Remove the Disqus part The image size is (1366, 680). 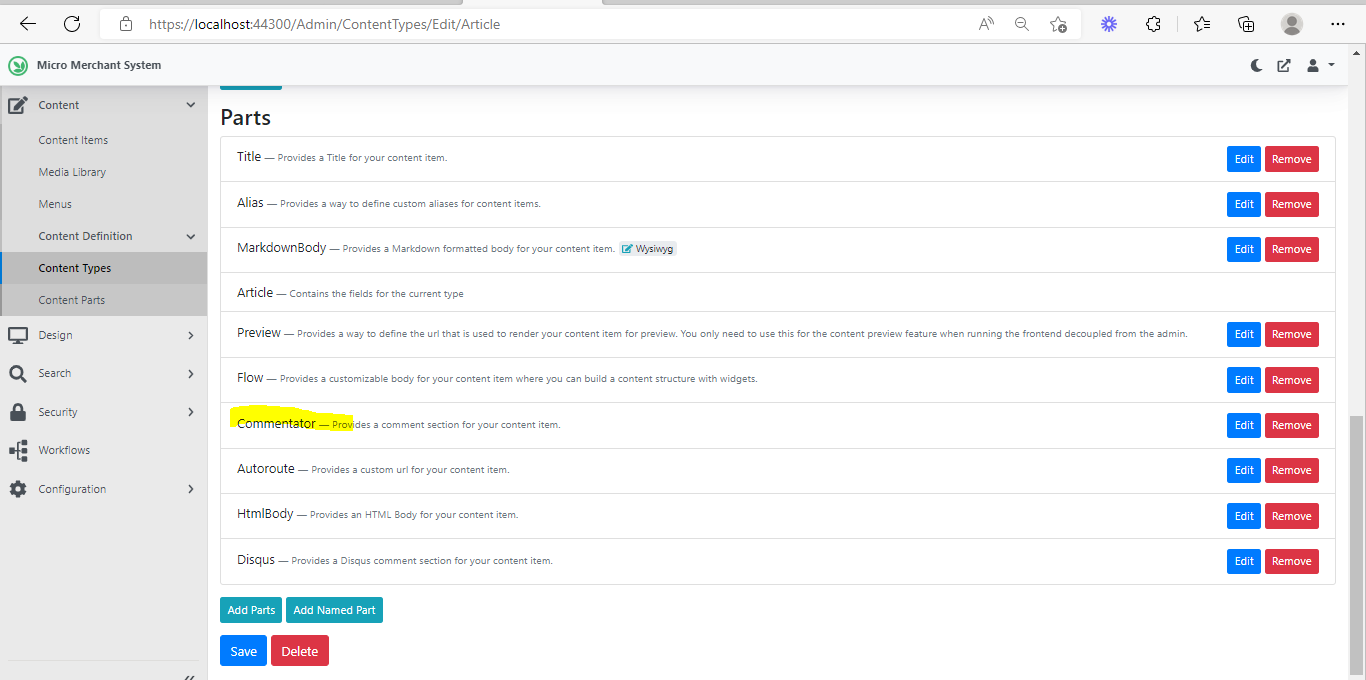1291,561
